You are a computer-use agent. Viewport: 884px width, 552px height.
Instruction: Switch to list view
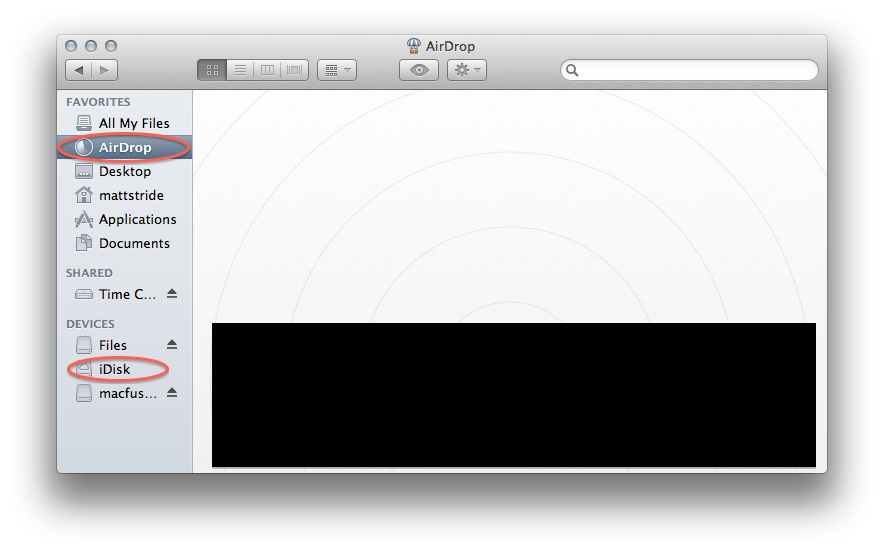[240, 70]
